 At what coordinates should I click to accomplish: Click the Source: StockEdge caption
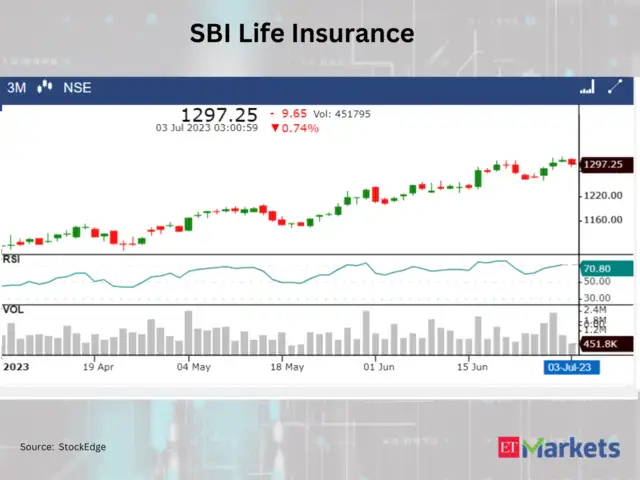[x=63, y=447]
